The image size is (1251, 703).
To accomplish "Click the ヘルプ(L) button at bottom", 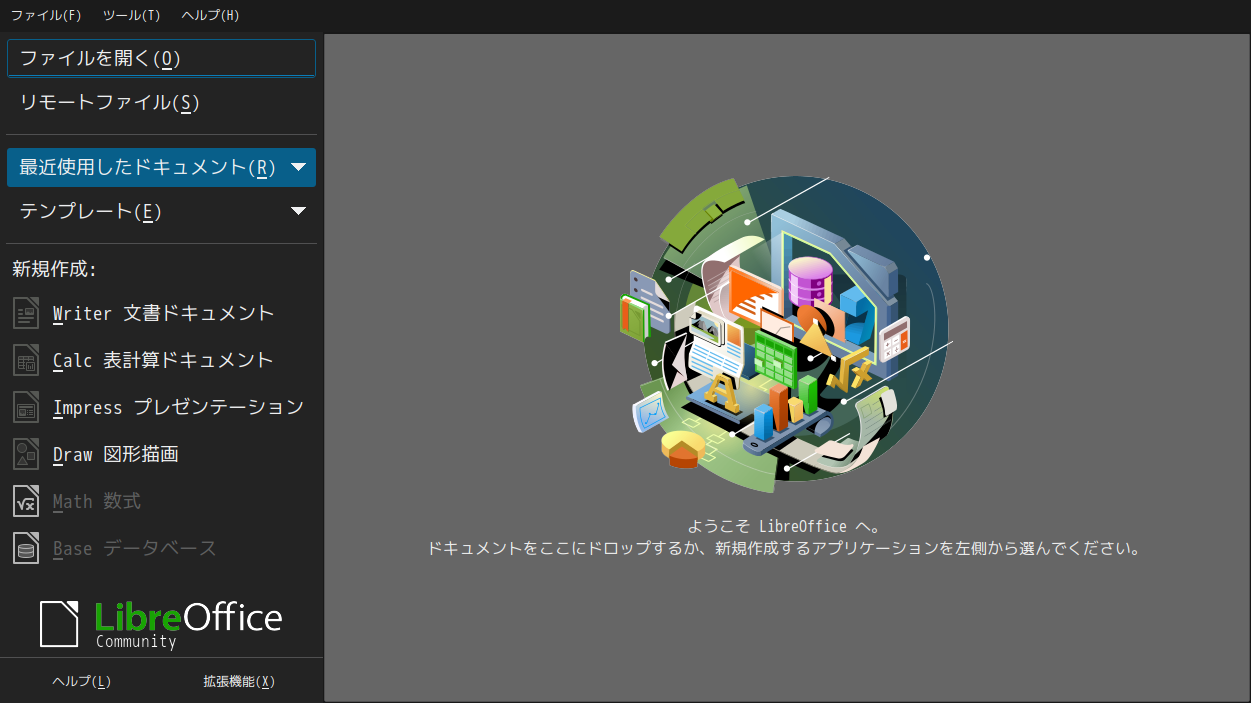I will click(x=81, y=681).
